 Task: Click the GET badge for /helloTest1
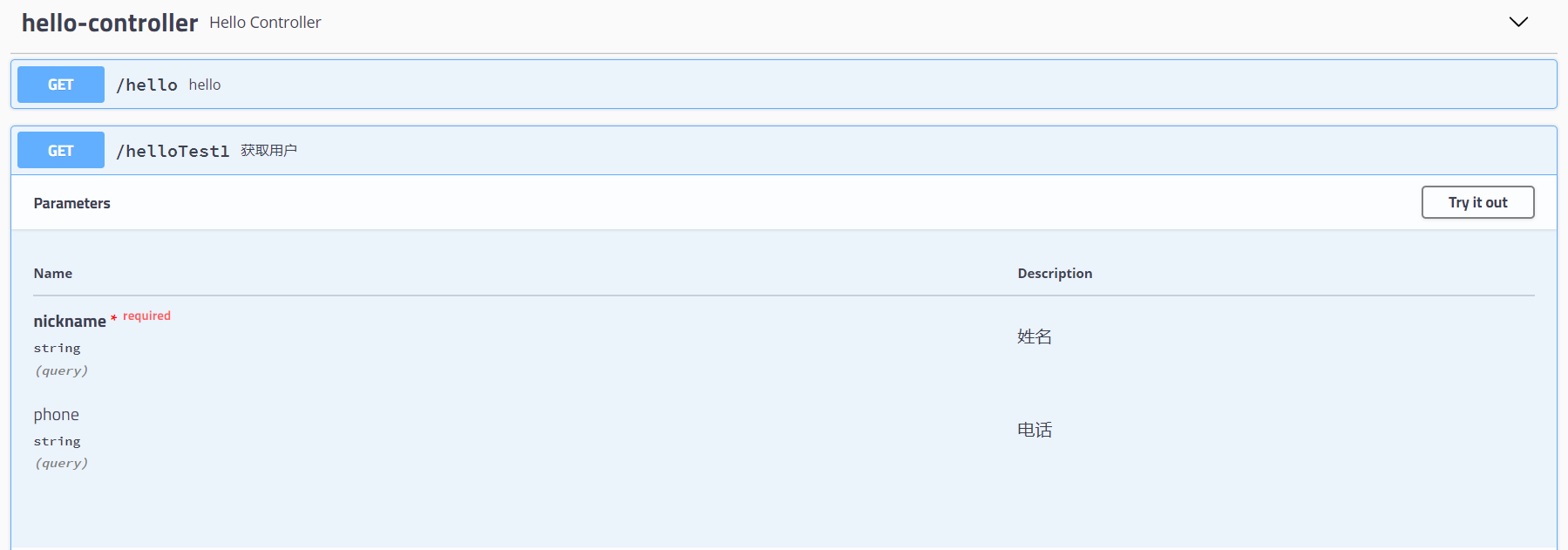click(x=61, y=151)
